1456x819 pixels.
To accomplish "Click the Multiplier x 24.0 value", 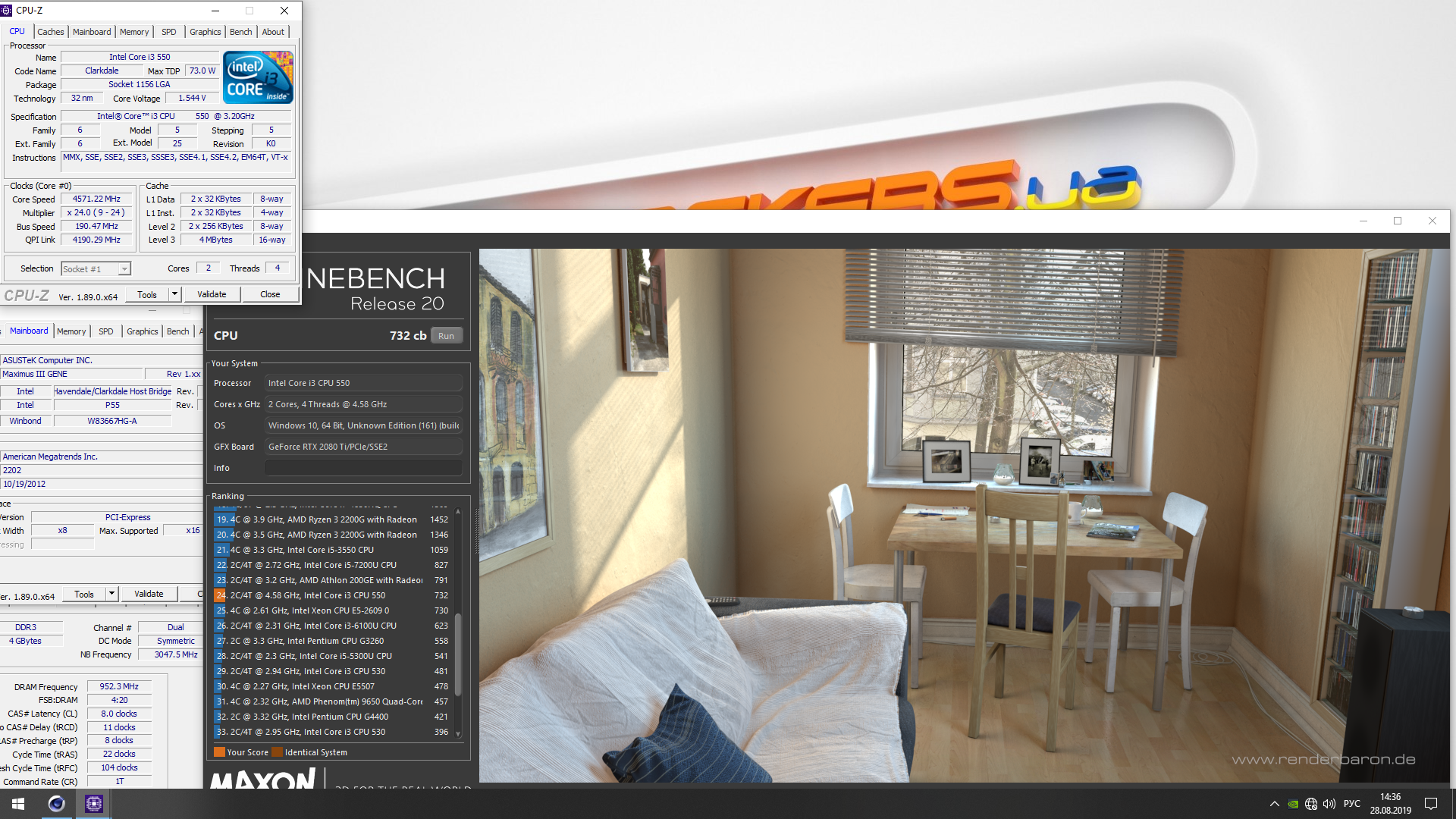I will [x=96, y=212].
